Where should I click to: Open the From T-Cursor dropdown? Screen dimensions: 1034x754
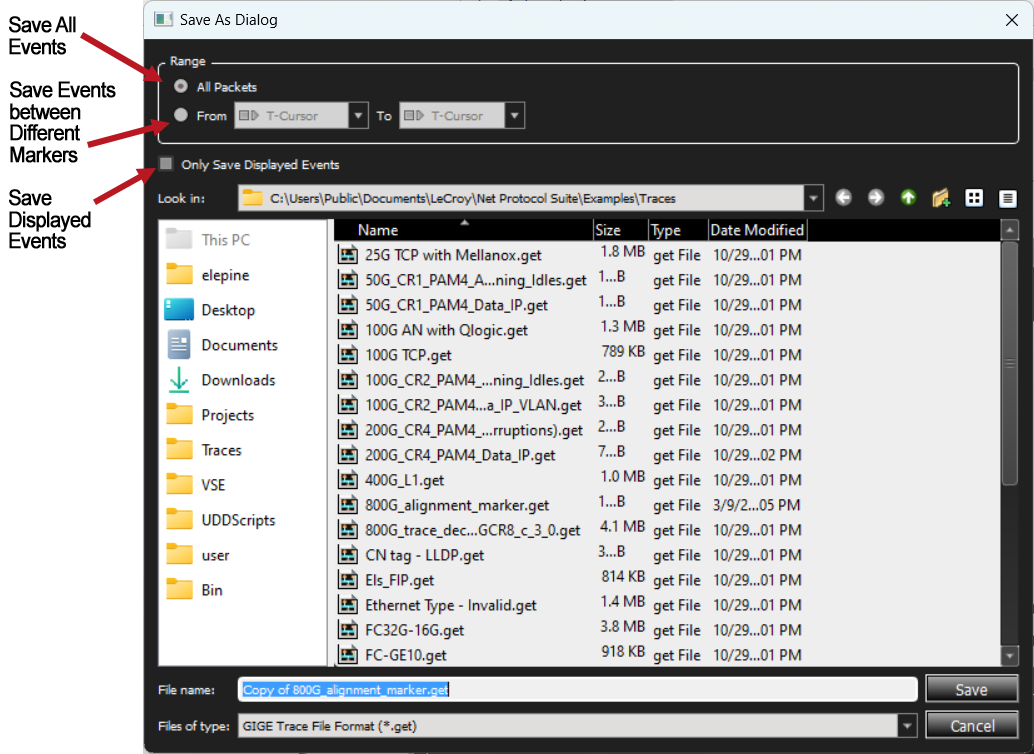(357, 115)
